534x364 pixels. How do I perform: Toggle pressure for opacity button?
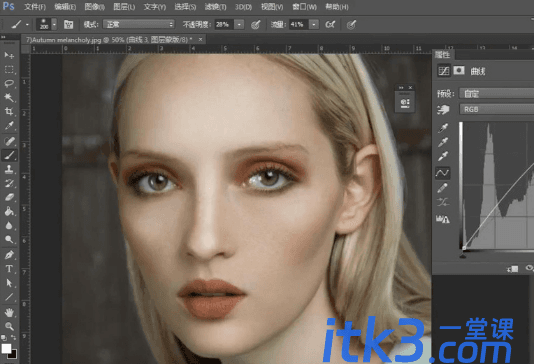coord(255,25)
